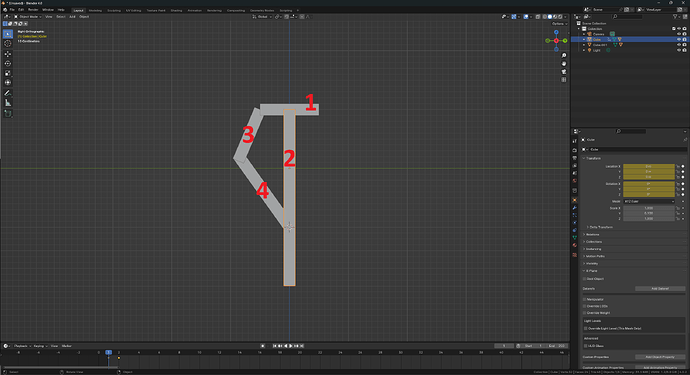Open the Physics properties tab
Viewport: 690px width, 375px height.
pyautogui.click(x=575, y=223)
